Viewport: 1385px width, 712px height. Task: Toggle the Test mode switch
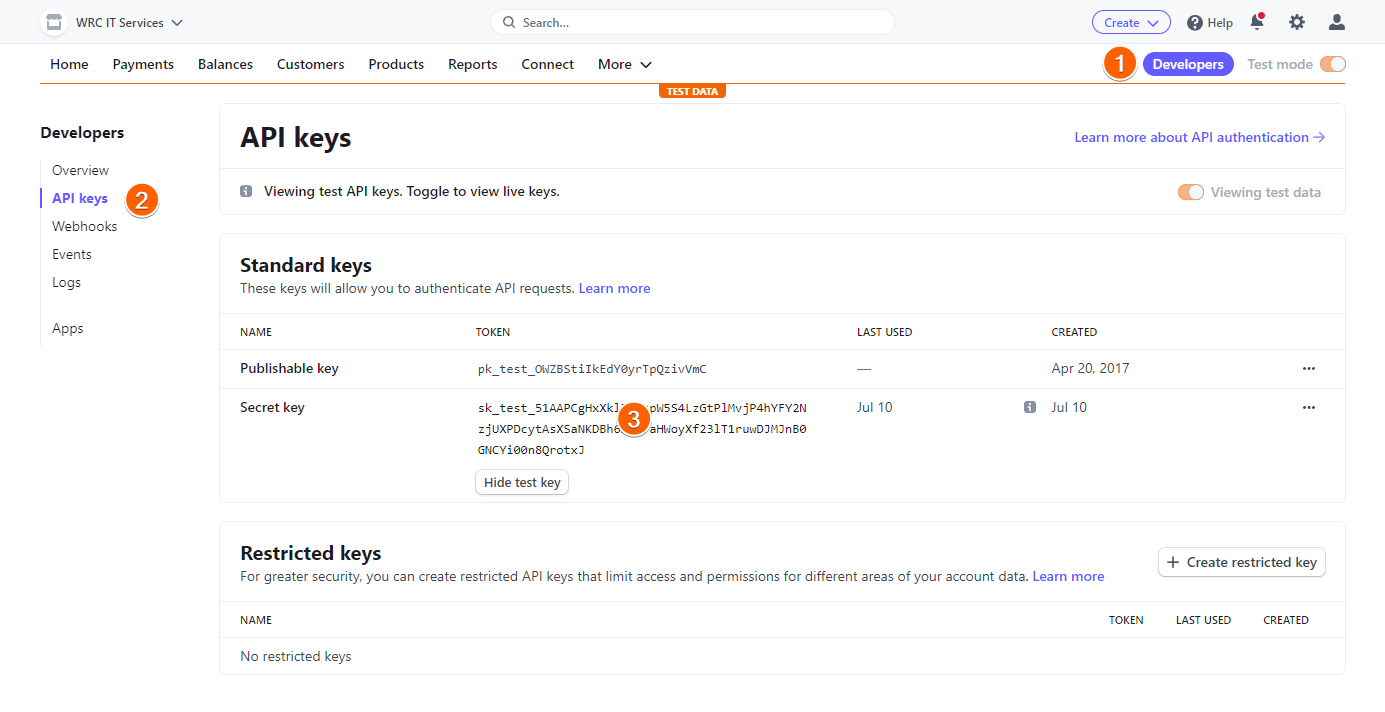click(x=1333, y=64)
